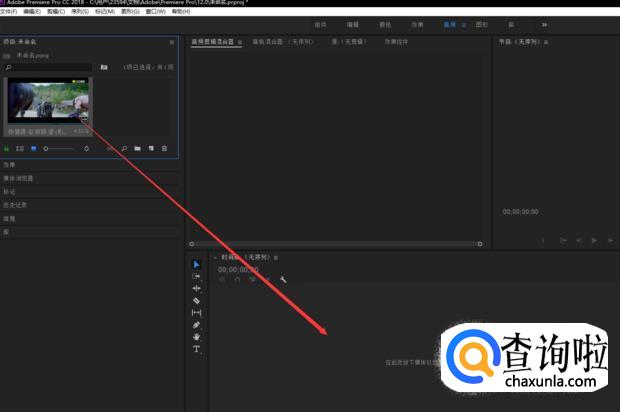
Task: Select the Pen tool
Action: (x=197, y=325)
